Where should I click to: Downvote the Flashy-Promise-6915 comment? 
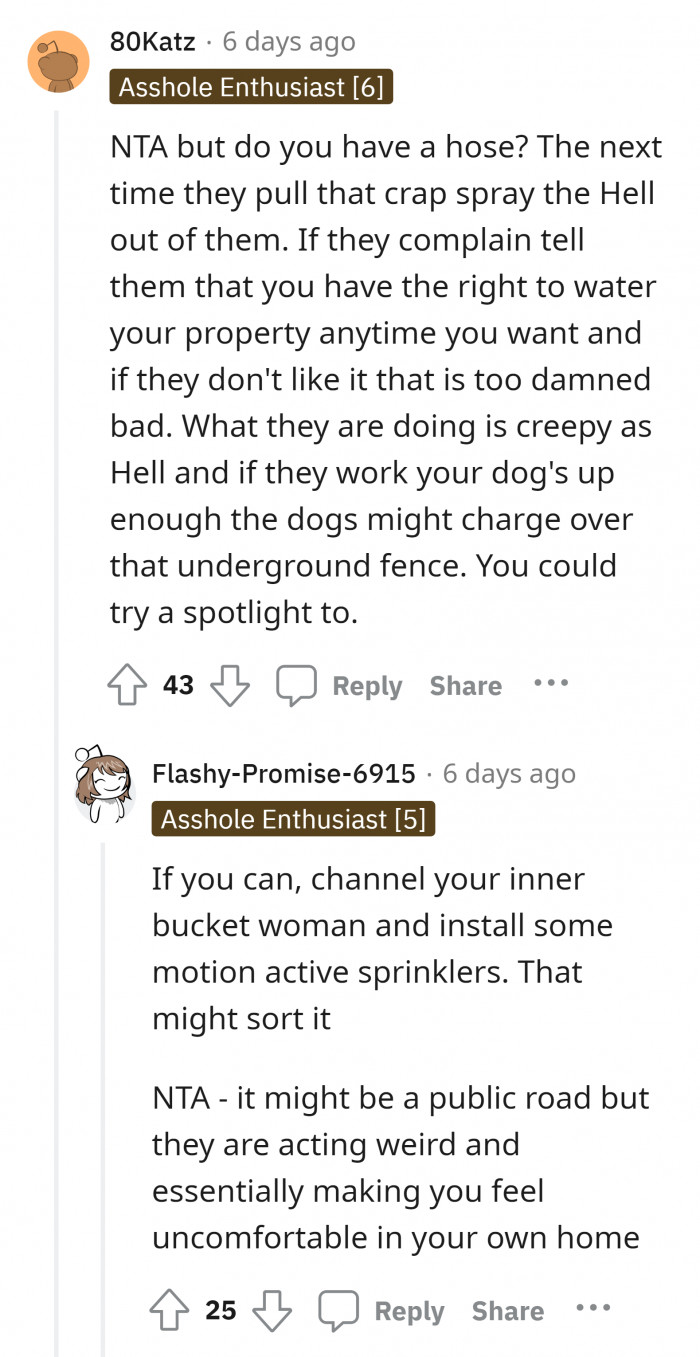272,1310
